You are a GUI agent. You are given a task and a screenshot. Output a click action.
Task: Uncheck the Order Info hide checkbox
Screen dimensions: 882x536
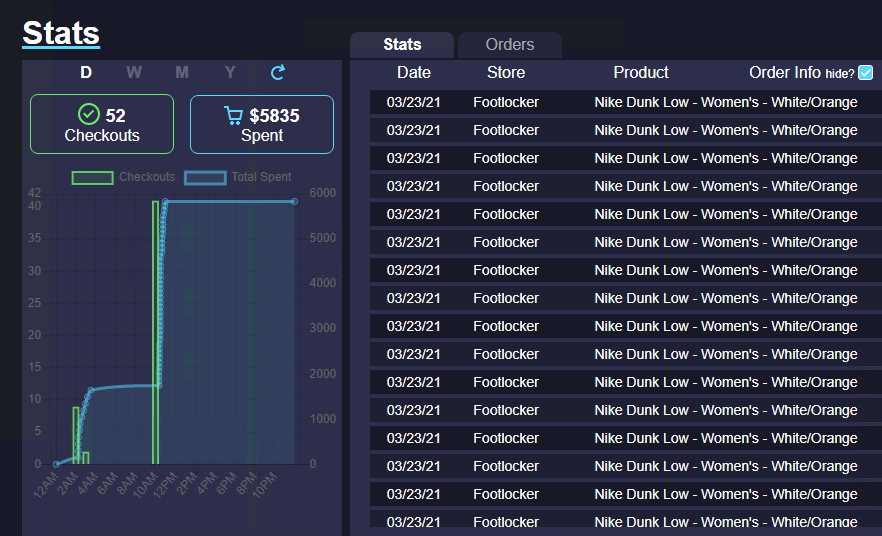pos(866,73)
